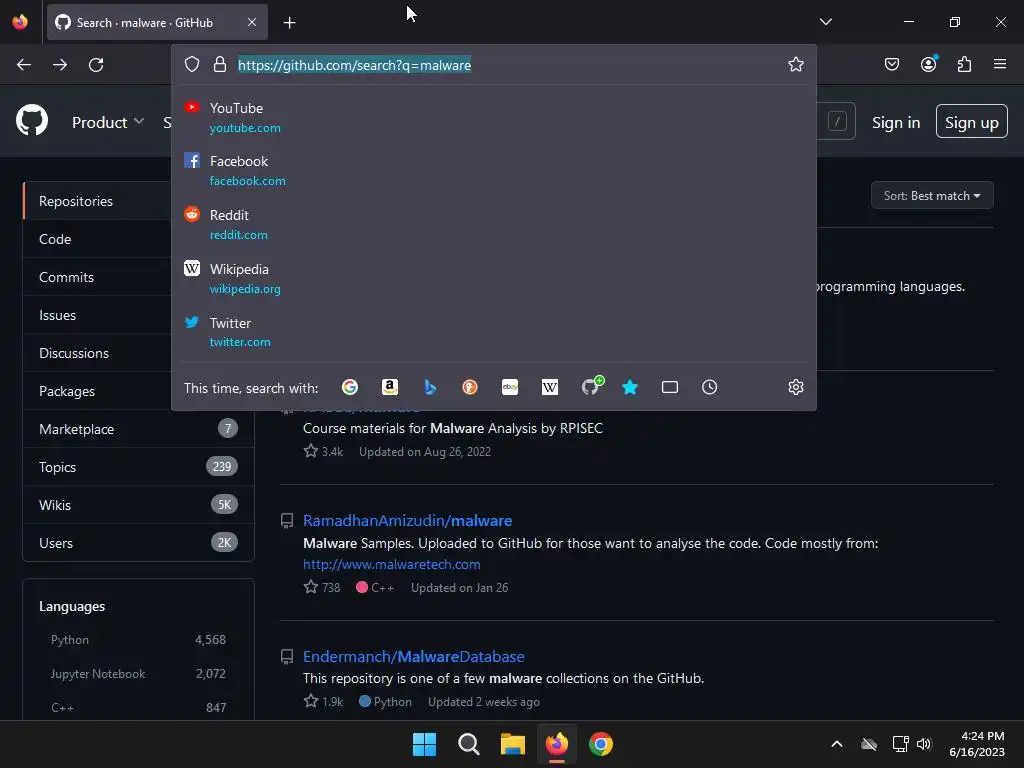Search Bookmarks using the star shortcut

630,387
